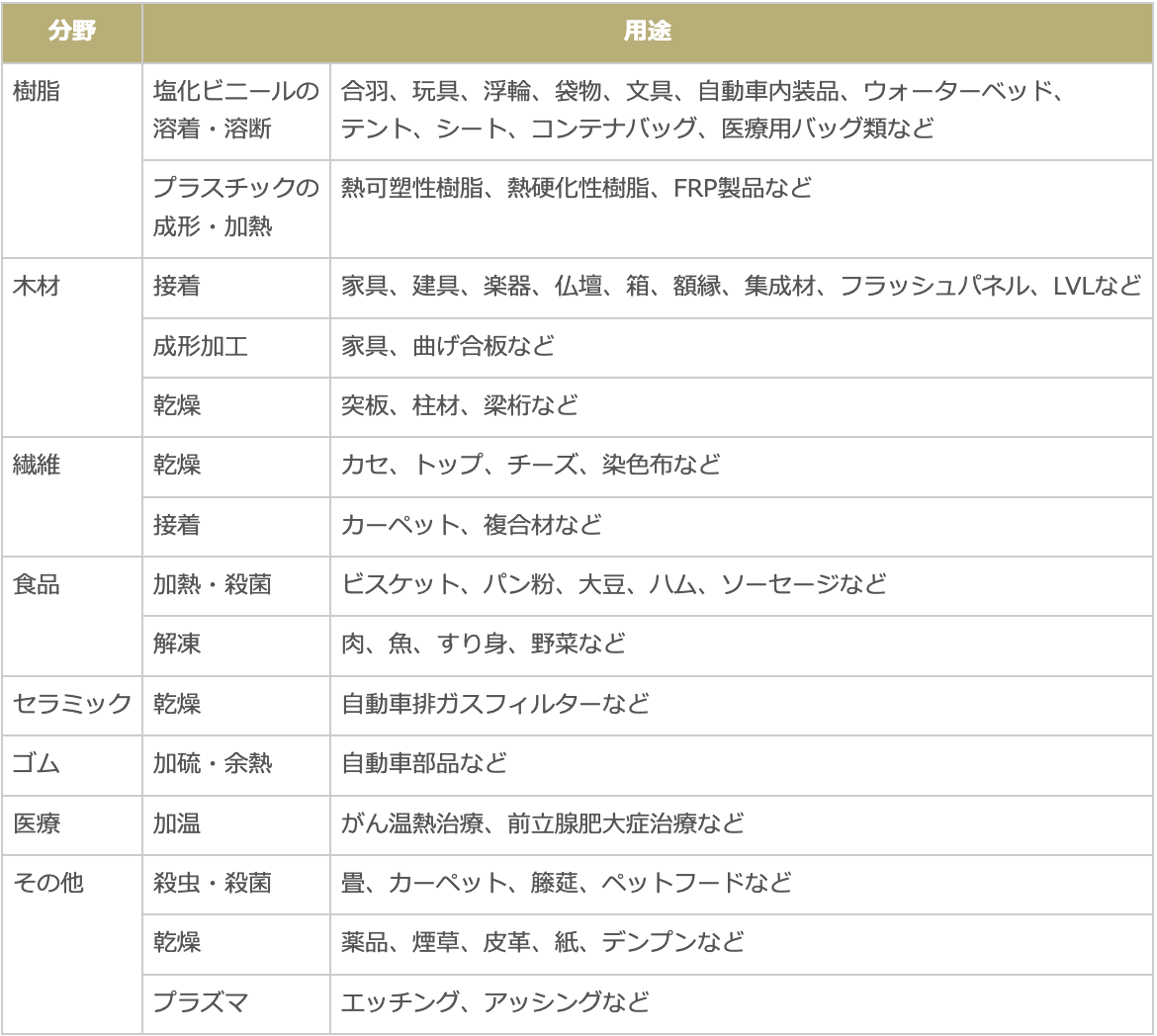Screen dimensions: 1157x1036
Task: Click the 加熱・殺菌 cell
Action: pyautogui.click(x=212, y=584)
